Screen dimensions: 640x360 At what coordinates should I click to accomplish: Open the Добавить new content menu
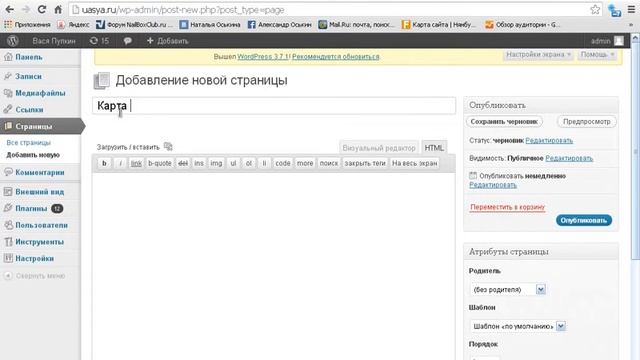tap(167, 41)
